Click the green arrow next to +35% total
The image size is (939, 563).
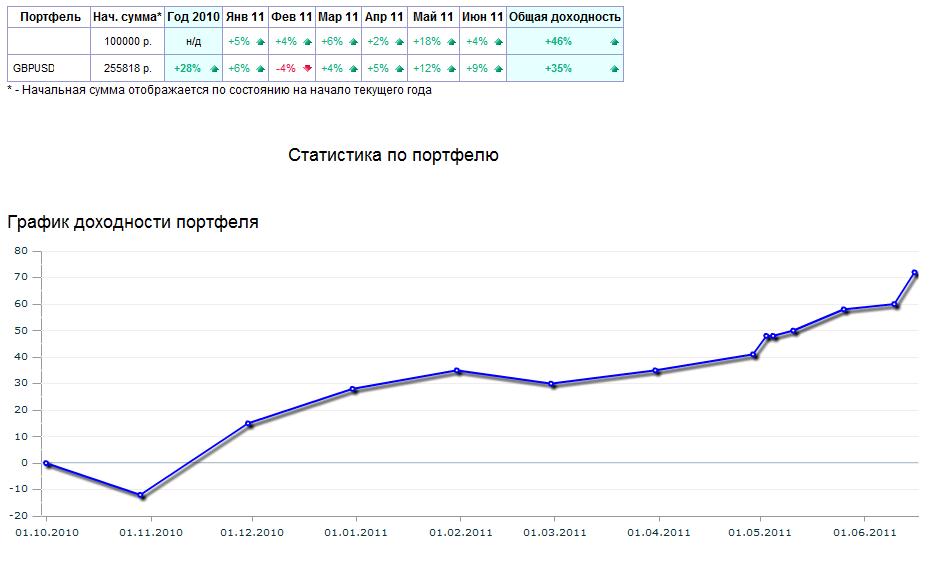click(614, 69)
